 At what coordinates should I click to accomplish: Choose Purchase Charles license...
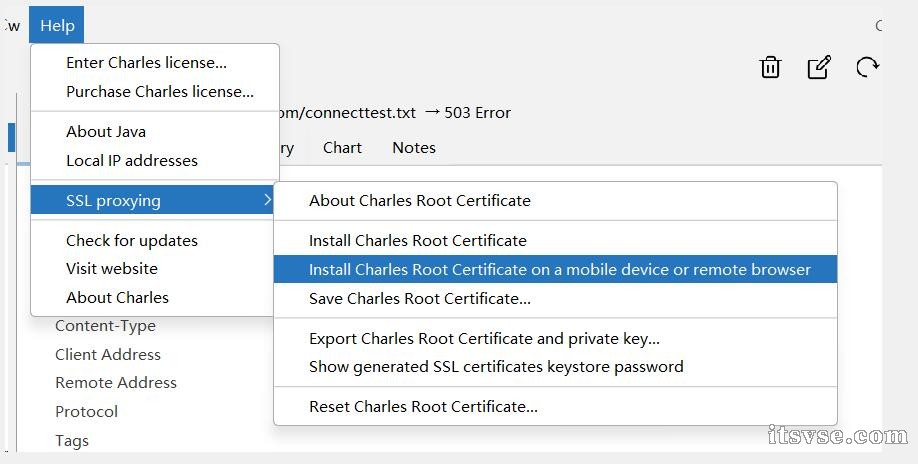(155, 92)
